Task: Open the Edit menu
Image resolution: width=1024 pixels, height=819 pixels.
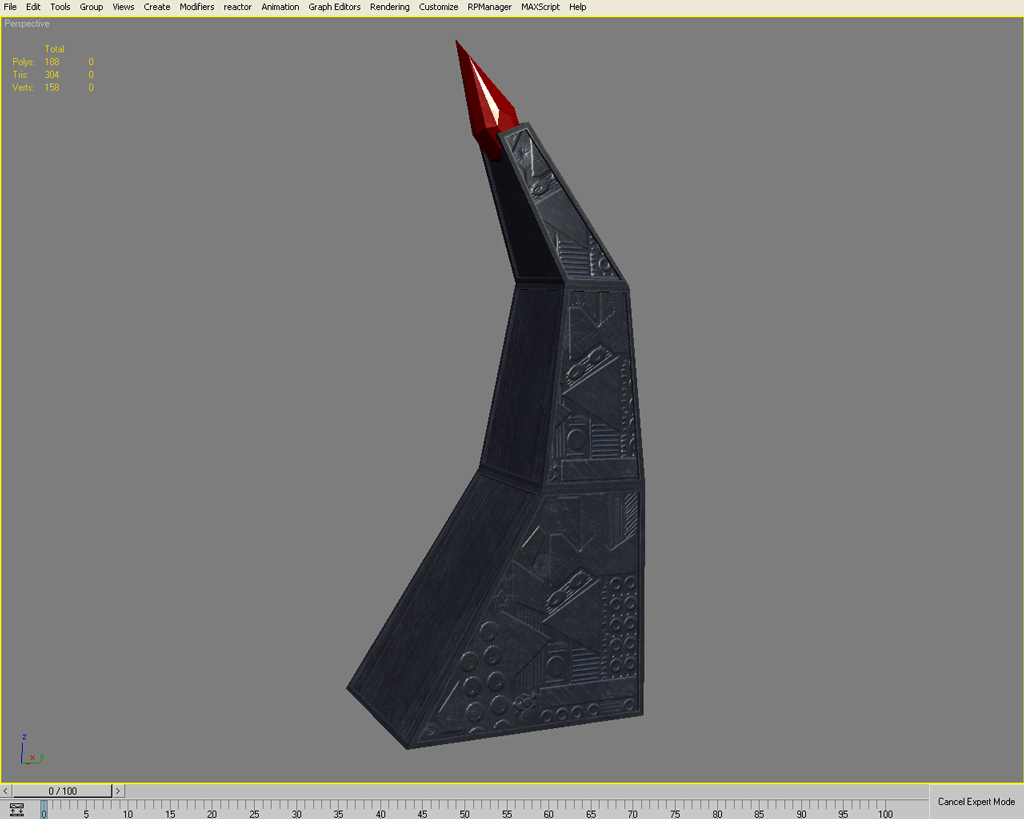Action: tap(33, 7)
